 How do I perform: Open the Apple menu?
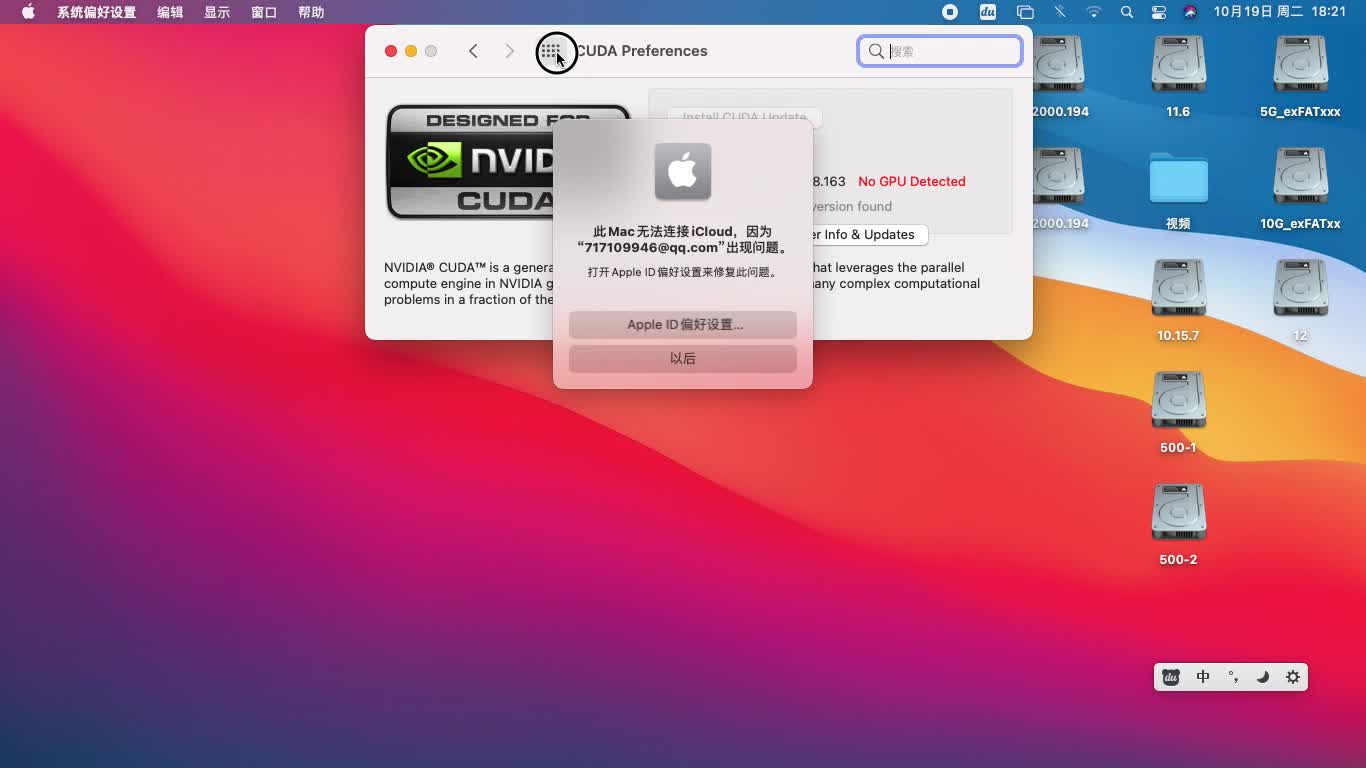28,12
